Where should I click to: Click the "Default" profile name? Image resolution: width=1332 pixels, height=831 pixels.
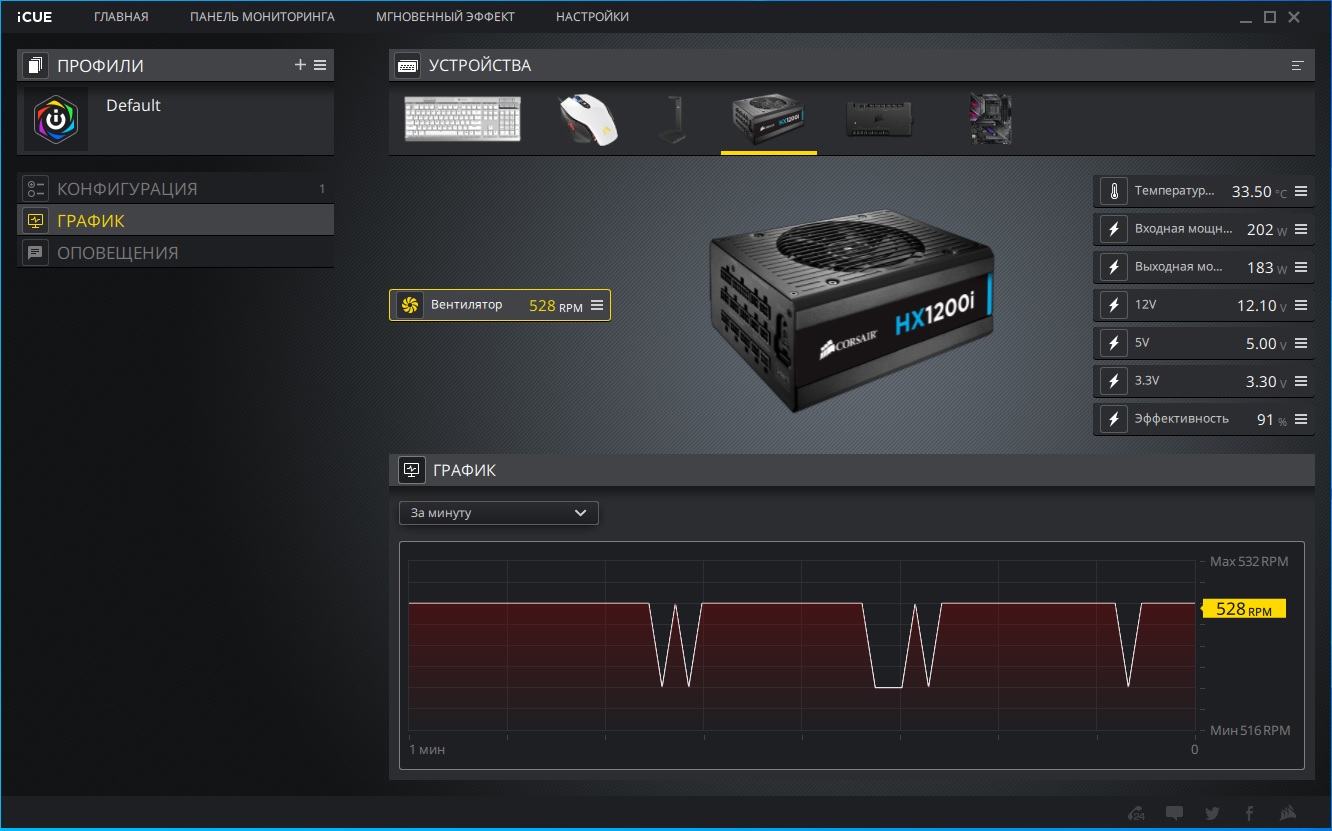[133, 105]
